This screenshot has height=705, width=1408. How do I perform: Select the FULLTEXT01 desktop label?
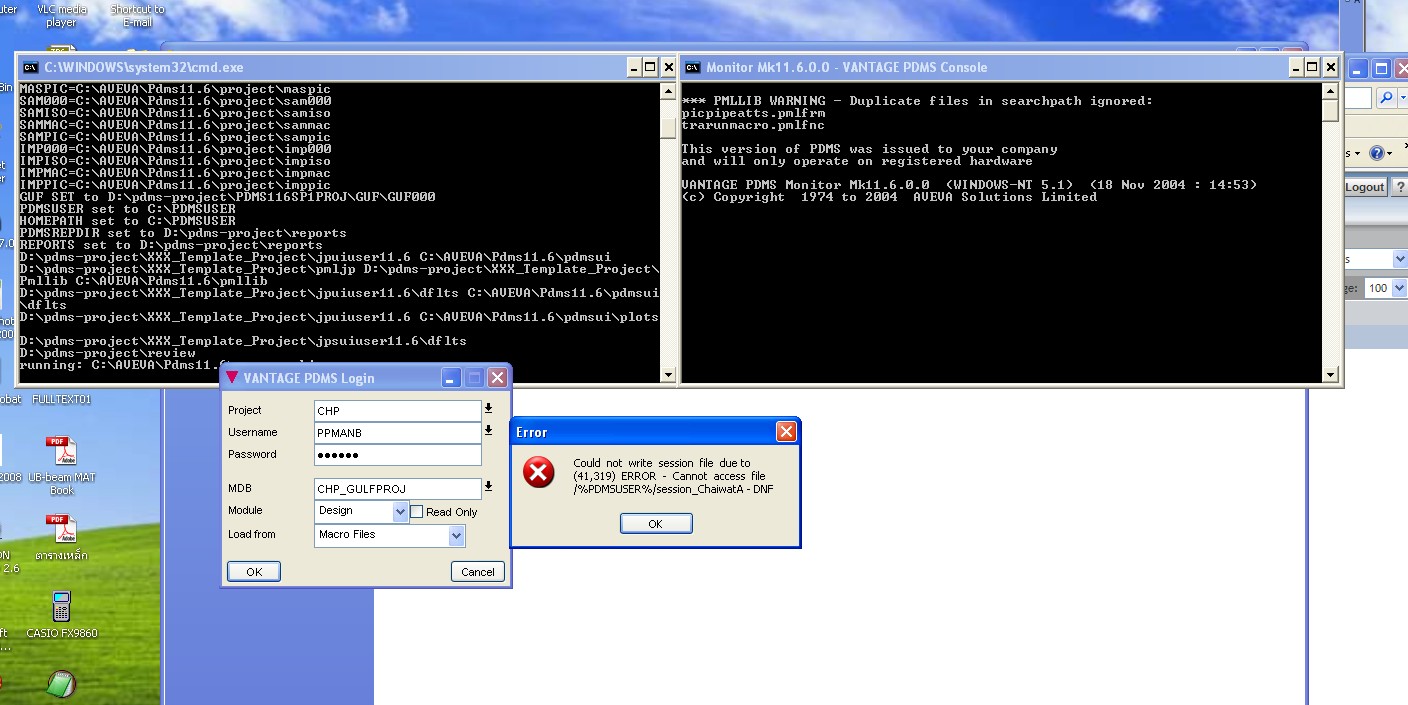pyautogui.click(x=62, y=399)
